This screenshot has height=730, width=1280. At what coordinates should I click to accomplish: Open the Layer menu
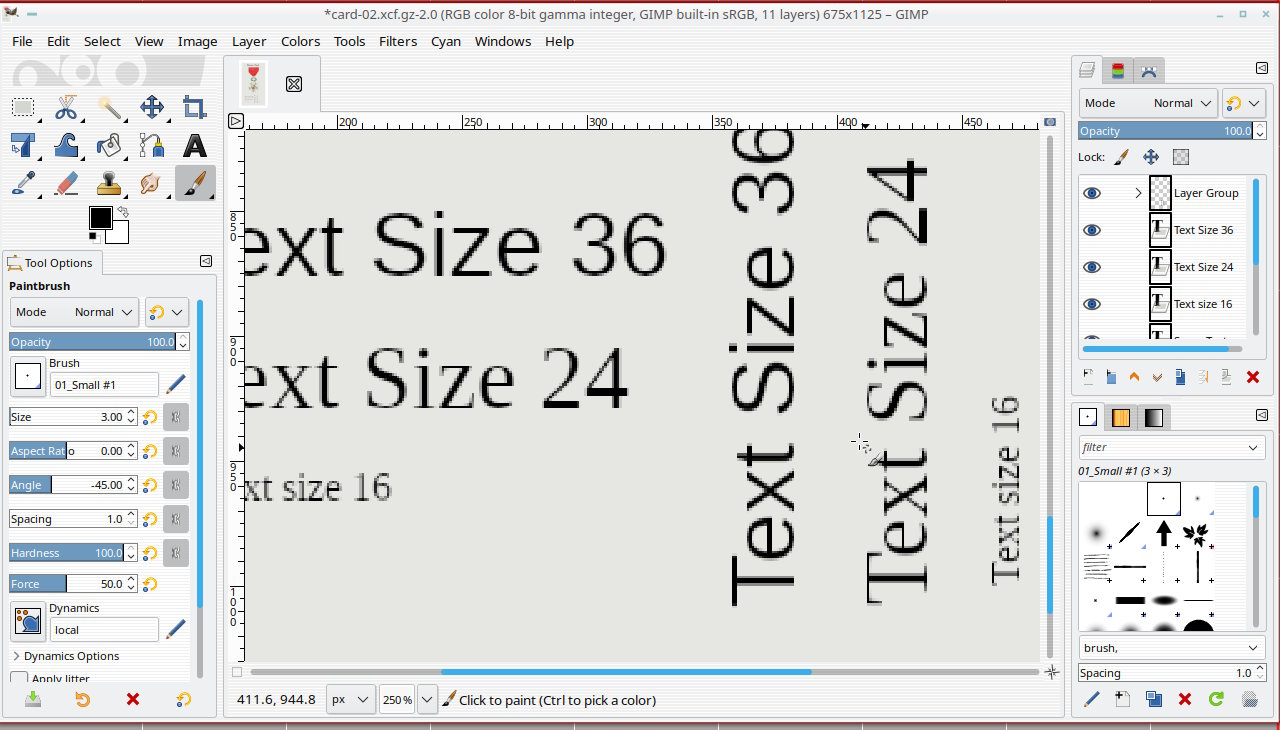click(x=249, y=41)
